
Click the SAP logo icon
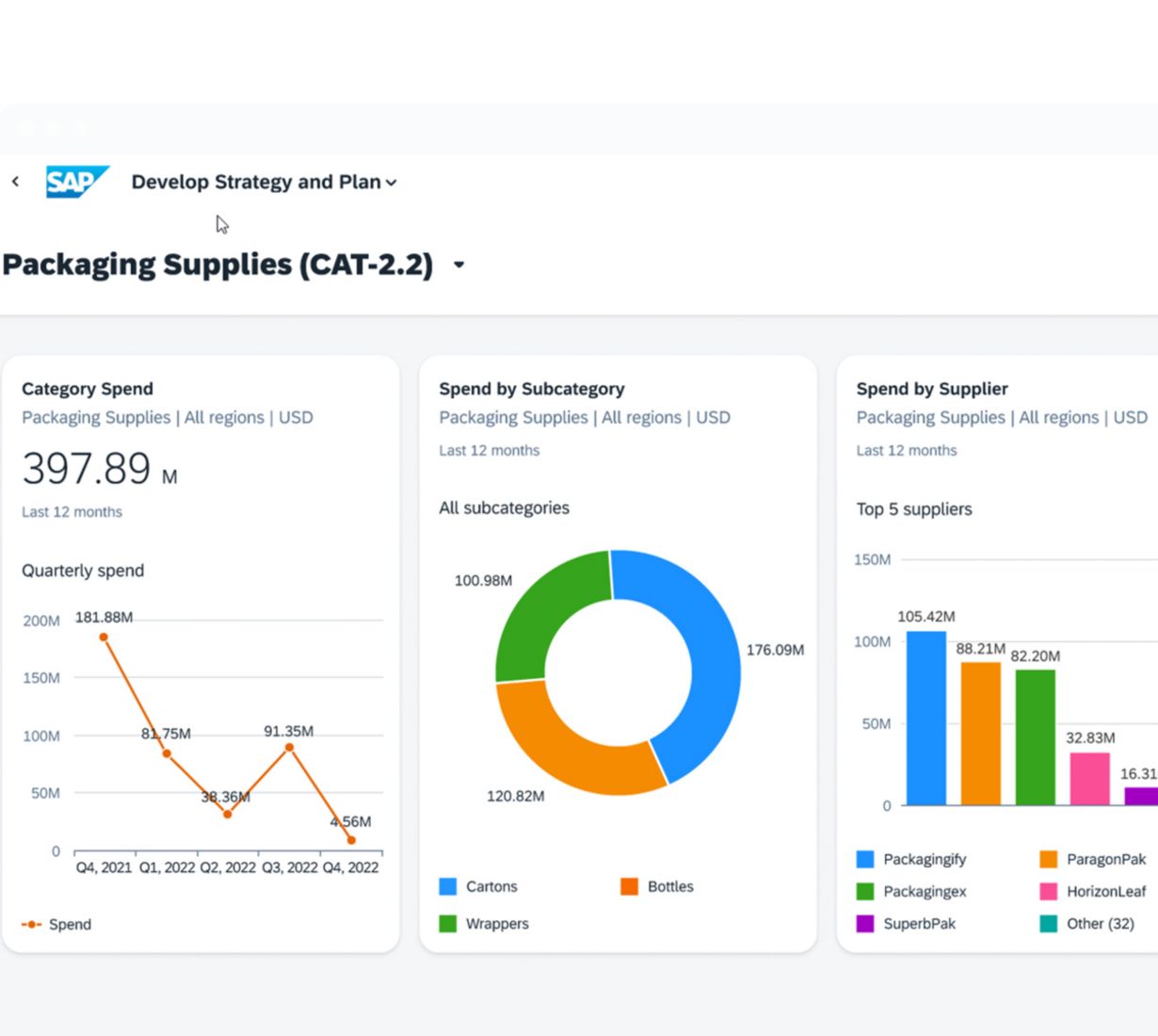76,182
